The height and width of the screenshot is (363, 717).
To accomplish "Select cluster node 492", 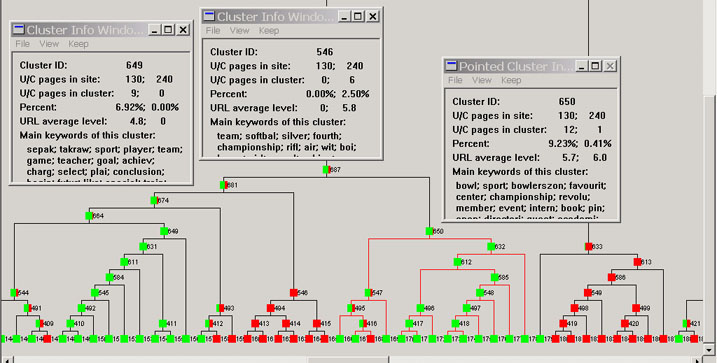I will point(81,308).
